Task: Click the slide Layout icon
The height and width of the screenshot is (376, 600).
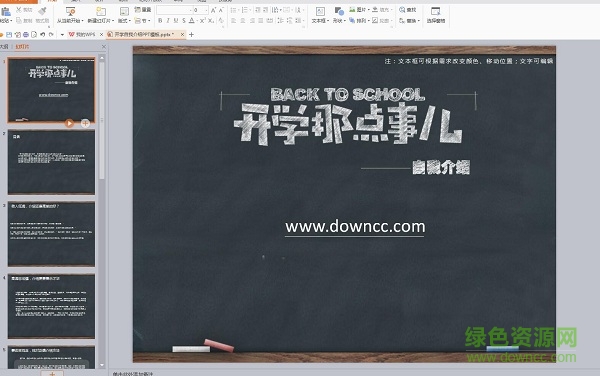Action: [x=124, y=11]
